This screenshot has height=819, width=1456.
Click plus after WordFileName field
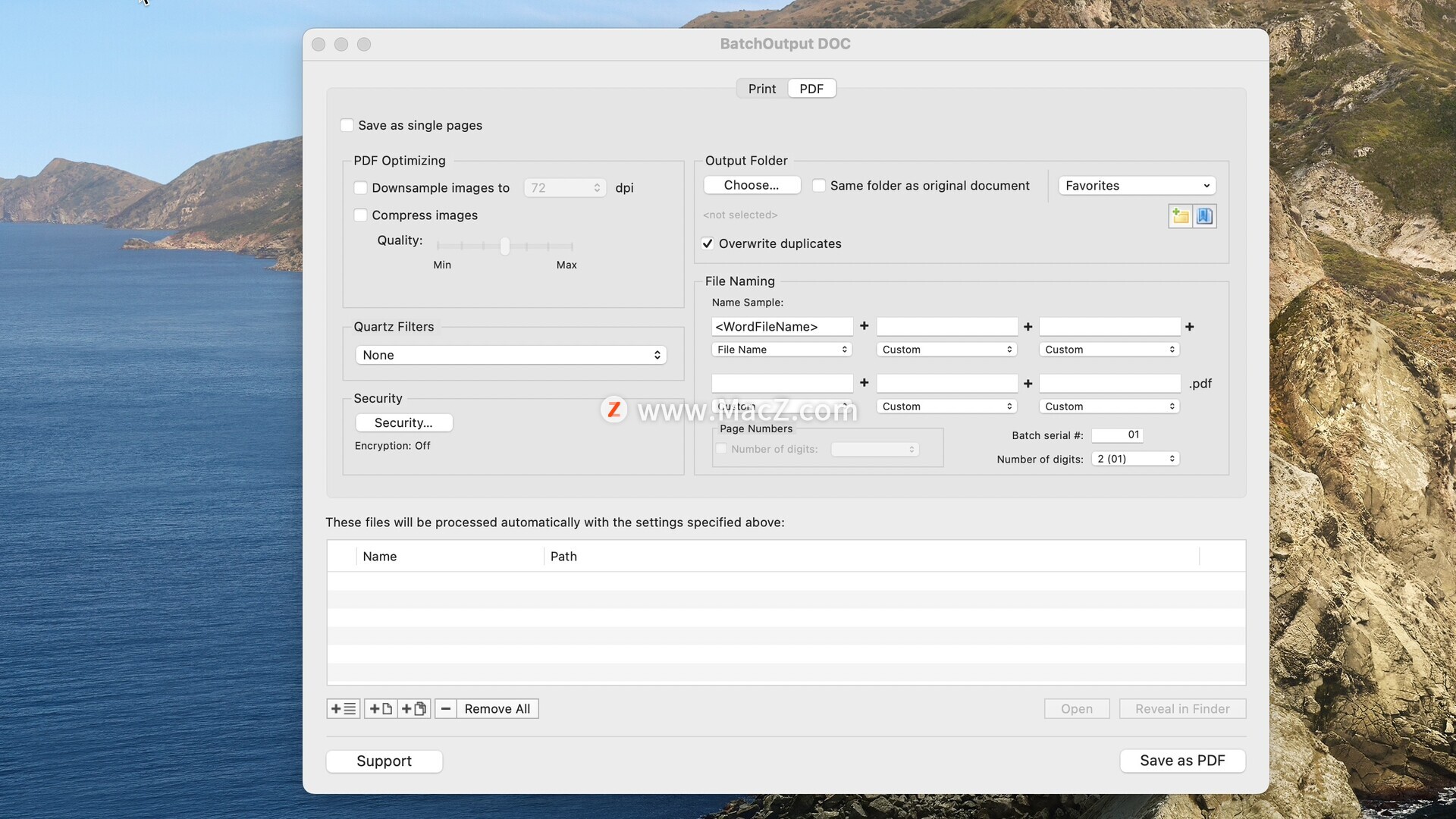864,326
